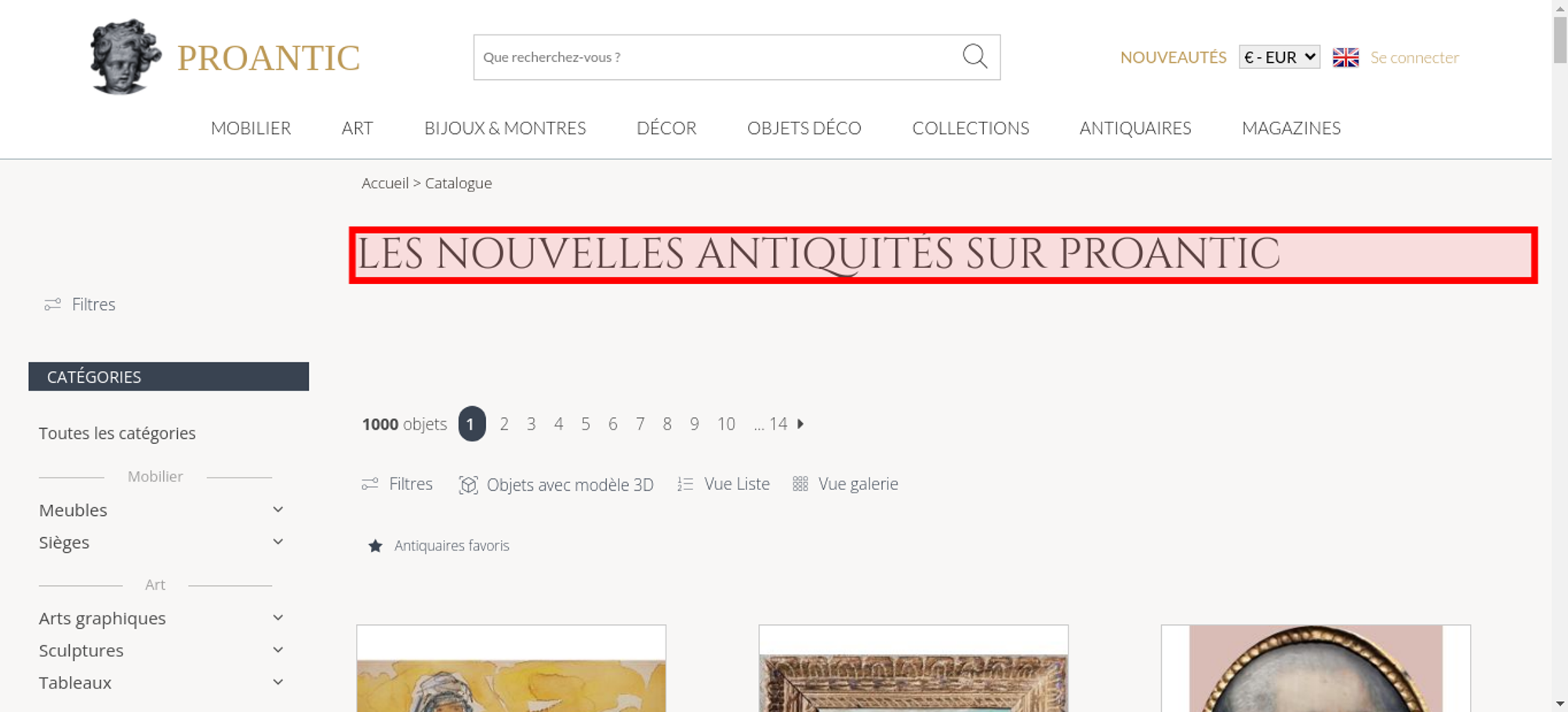Go to next page arrow
1568x712 pixels.
coord(800,424)
